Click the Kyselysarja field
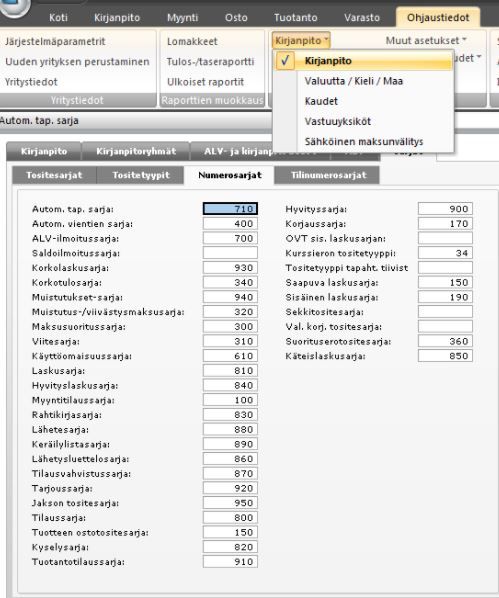Image resolution: width=499 pixels, height=598 pixels. pyautogui.click(x=230, y=547)
